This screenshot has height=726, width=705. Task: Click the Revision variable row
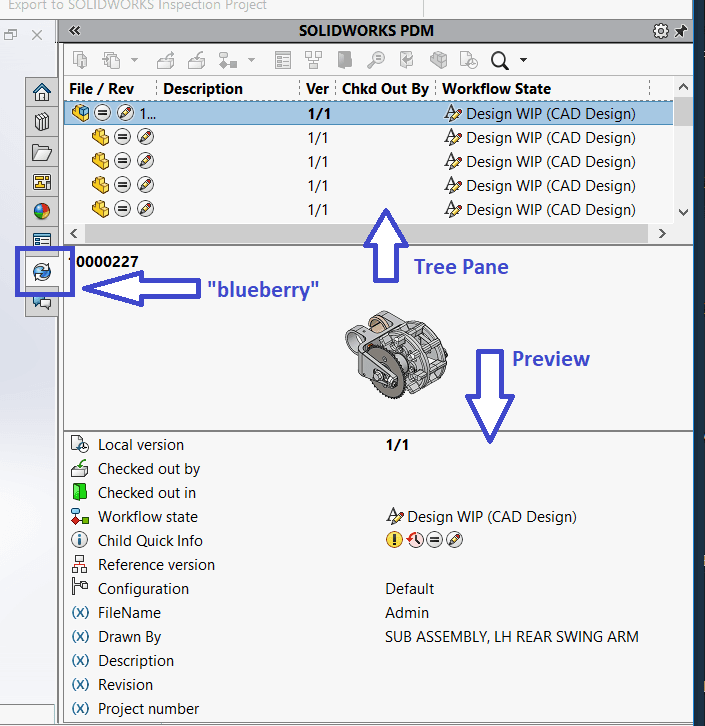pos(378,684)
